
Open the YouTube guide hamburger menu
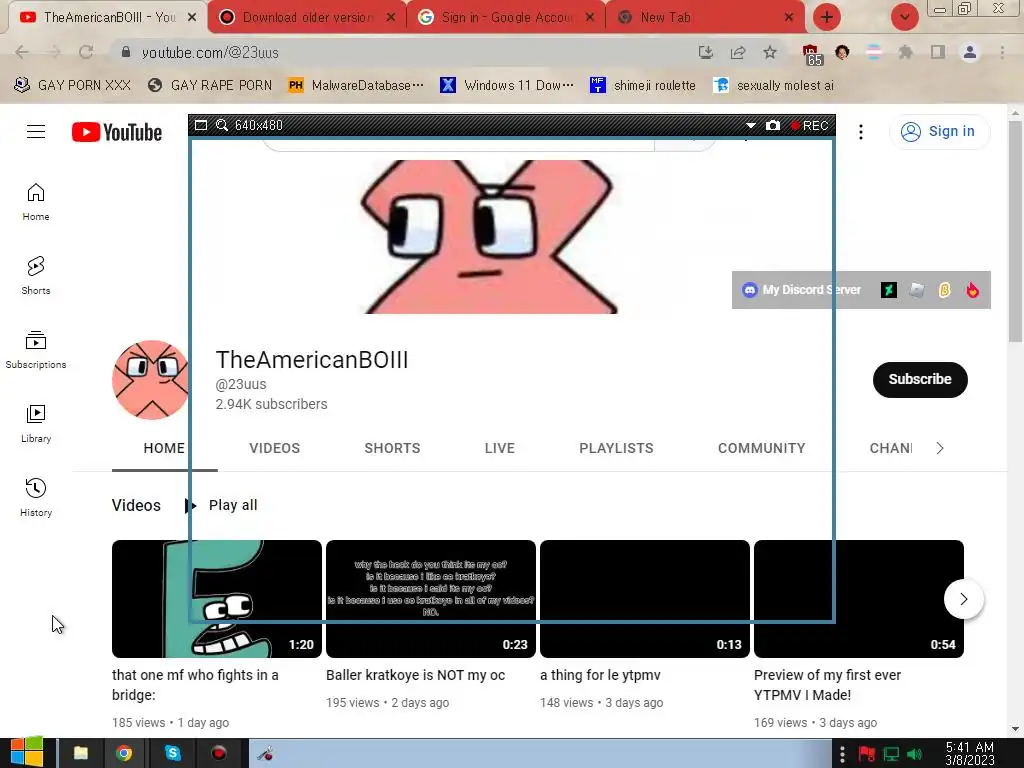point(36,132)
